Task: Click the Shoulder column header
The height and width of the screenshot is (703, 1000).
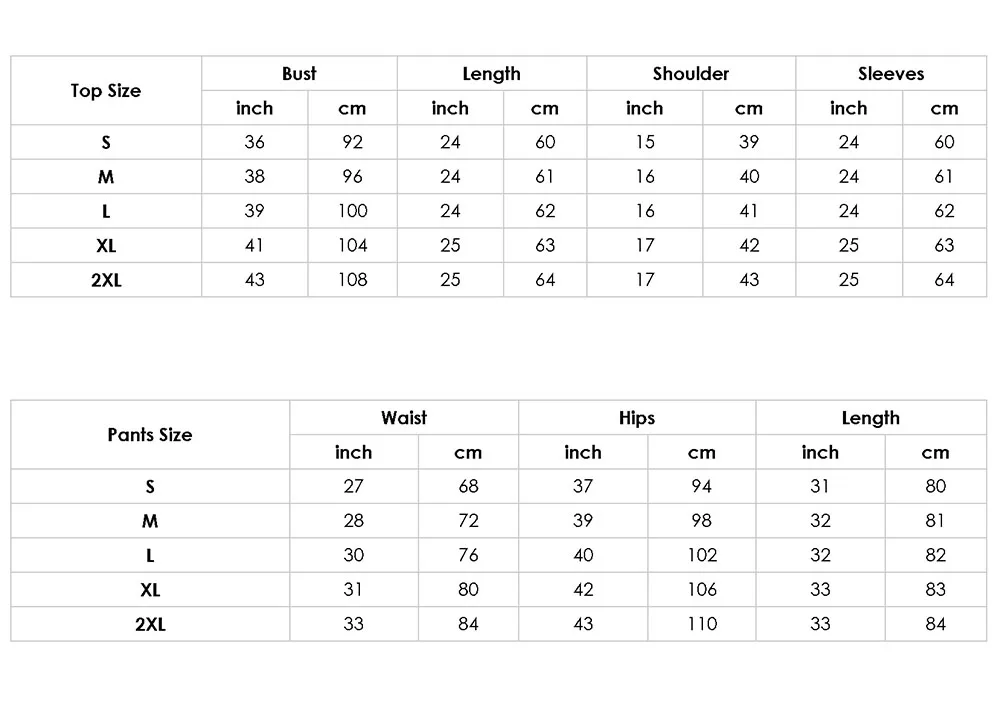Action: click(691, 73)
